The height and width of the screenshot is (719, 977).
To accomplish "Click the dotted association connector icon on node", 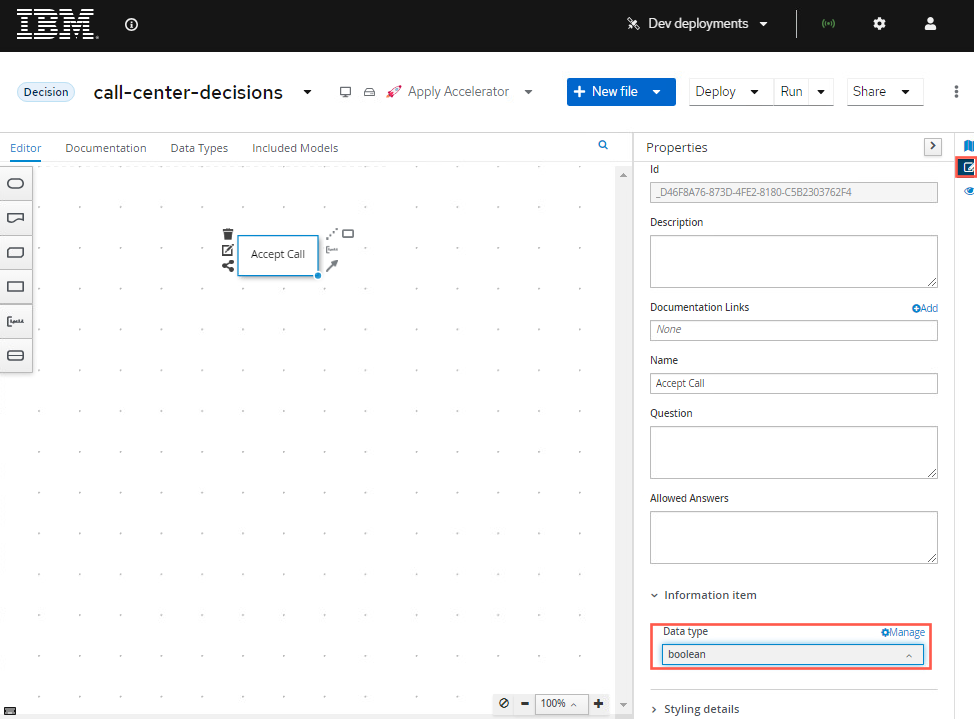I will (331, 234).
